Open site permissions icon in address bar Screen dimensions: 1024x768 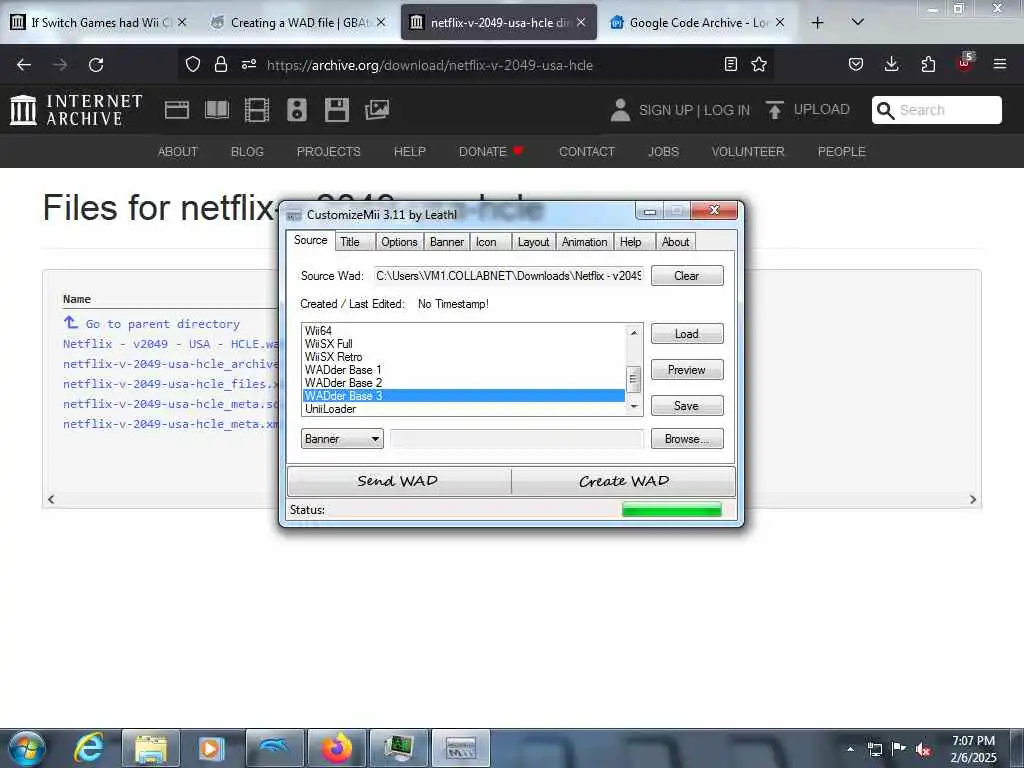pos(249,65)
